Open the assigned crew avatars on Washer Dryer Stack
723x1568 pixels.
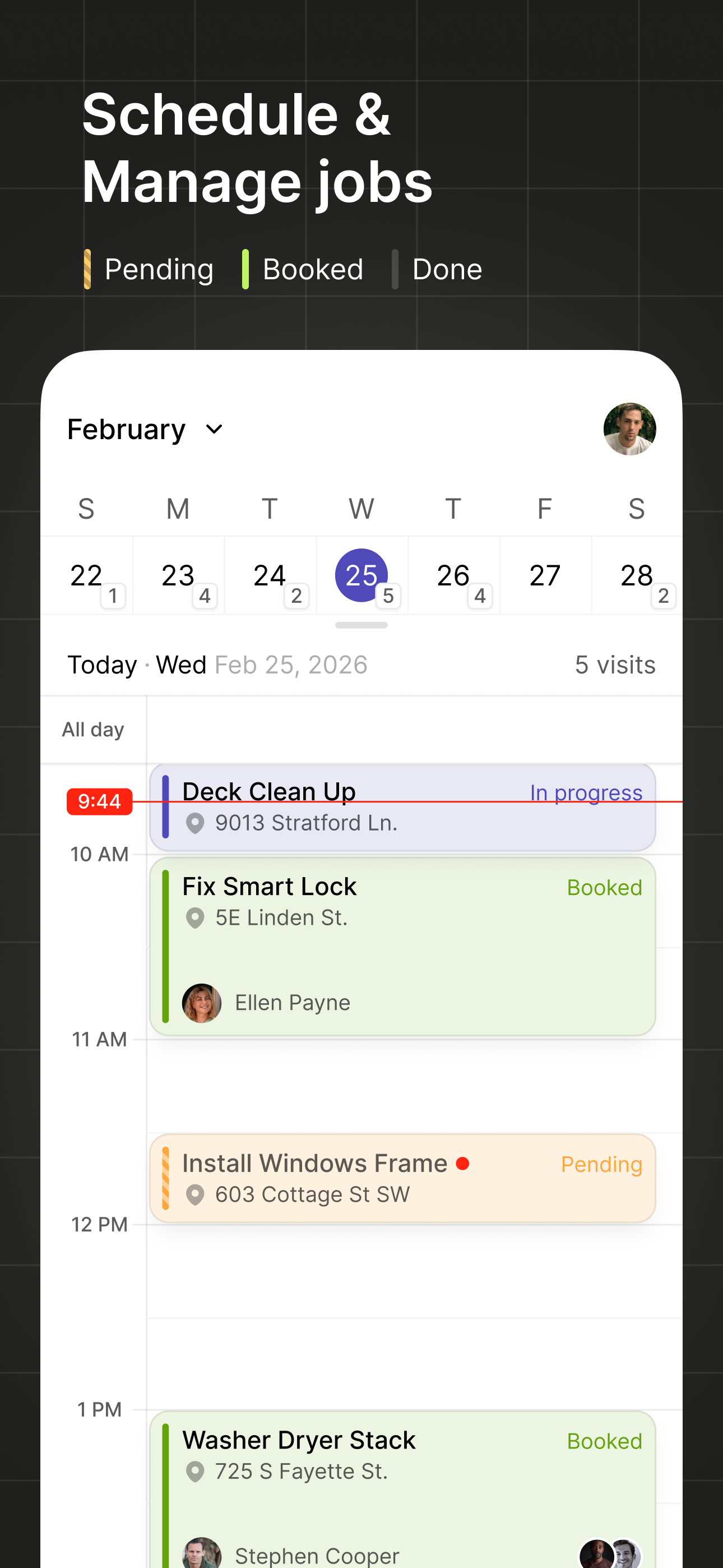[x=610, y=1553]
